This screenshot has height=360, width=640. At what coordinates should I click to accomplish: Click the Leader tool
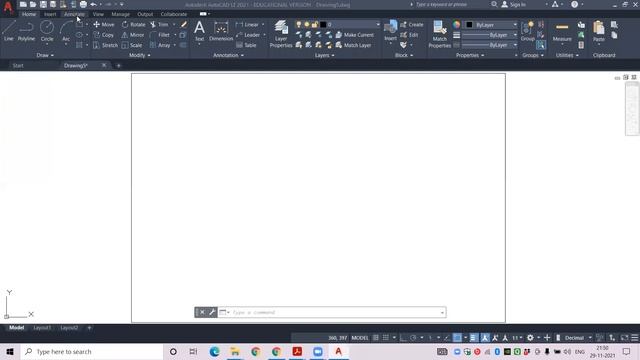248,35
